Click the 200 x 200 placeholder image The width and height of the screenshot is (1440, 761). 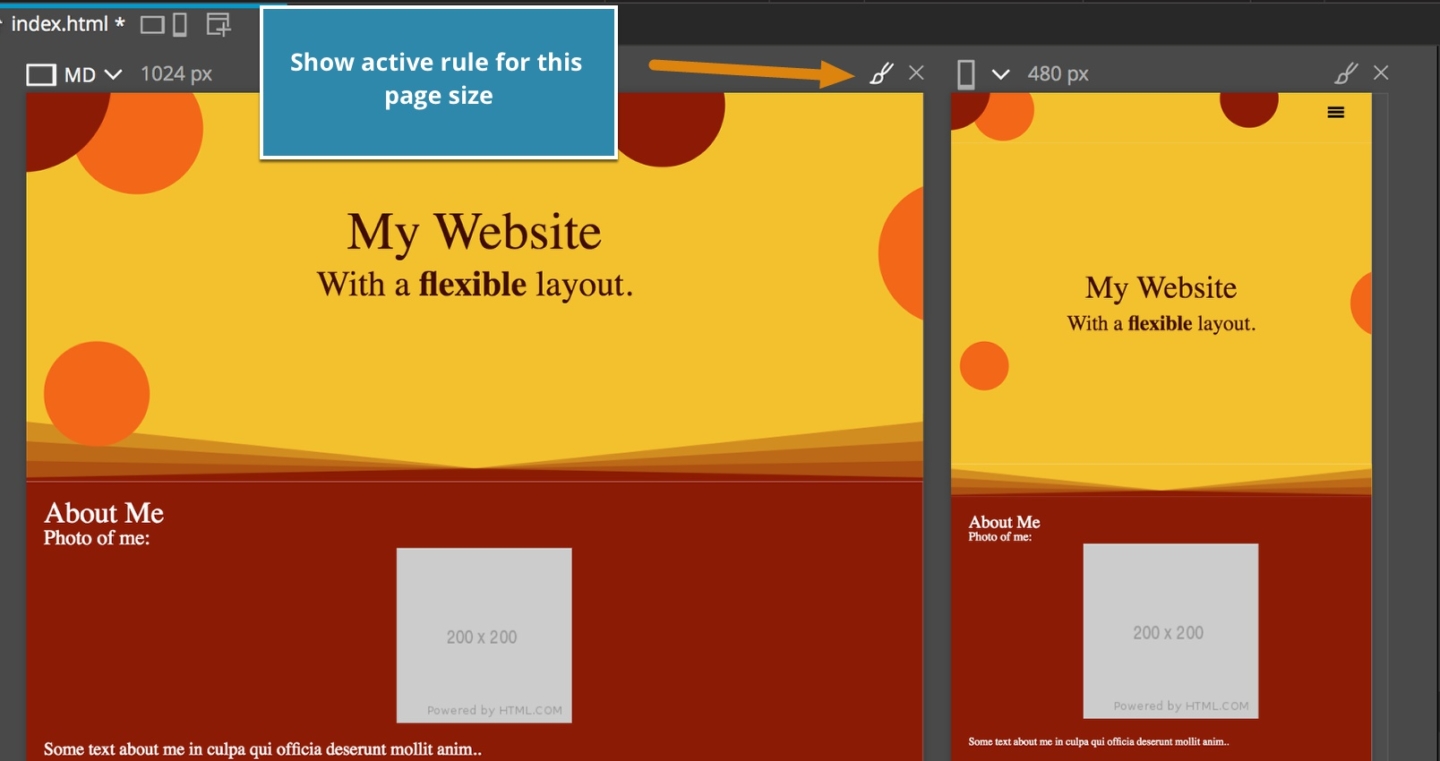(x=483, y=636)
